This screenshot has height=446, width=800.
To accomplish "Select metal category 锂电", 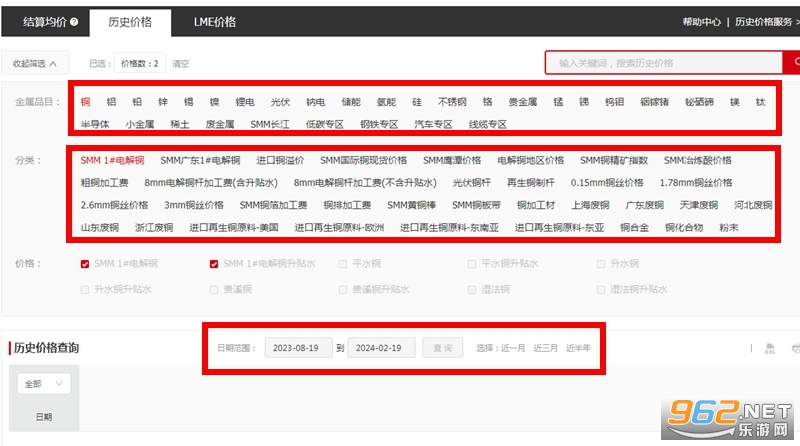I will [245, 102].
